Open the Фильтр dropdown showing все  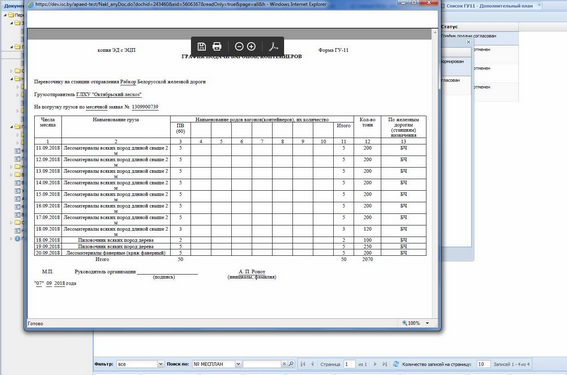tap(140, 364)
